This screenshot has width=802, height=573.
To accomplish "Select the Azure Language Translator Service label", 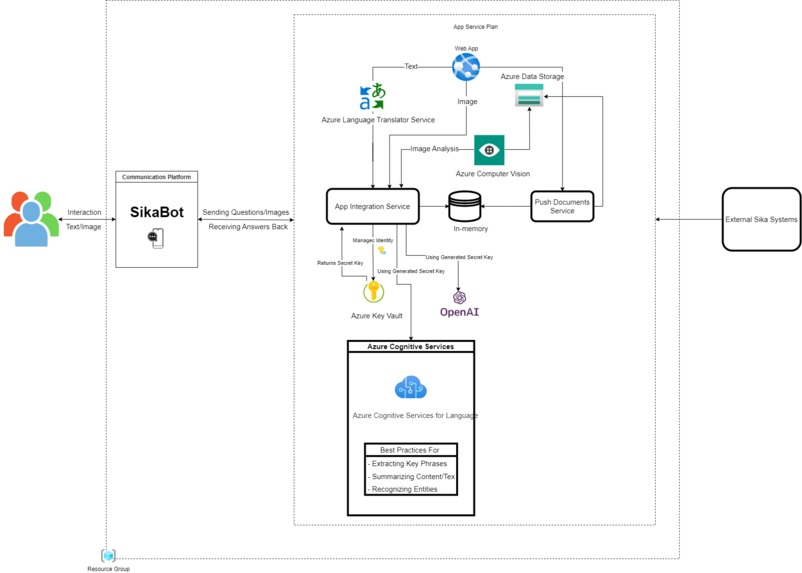I will pyautogui.click(x=378, y=120).
